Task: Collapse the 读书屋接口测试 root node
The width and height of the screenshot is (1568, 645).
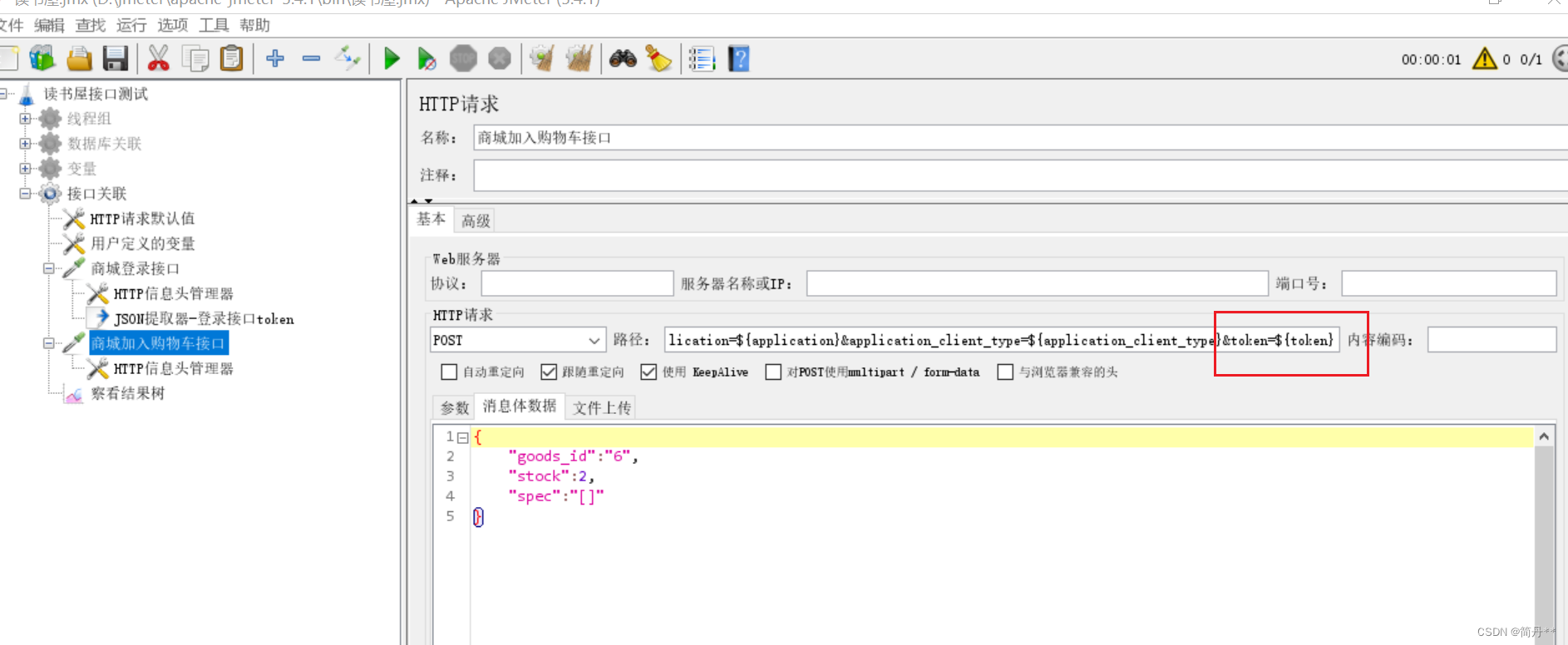Action: click(x=3, y=94)
